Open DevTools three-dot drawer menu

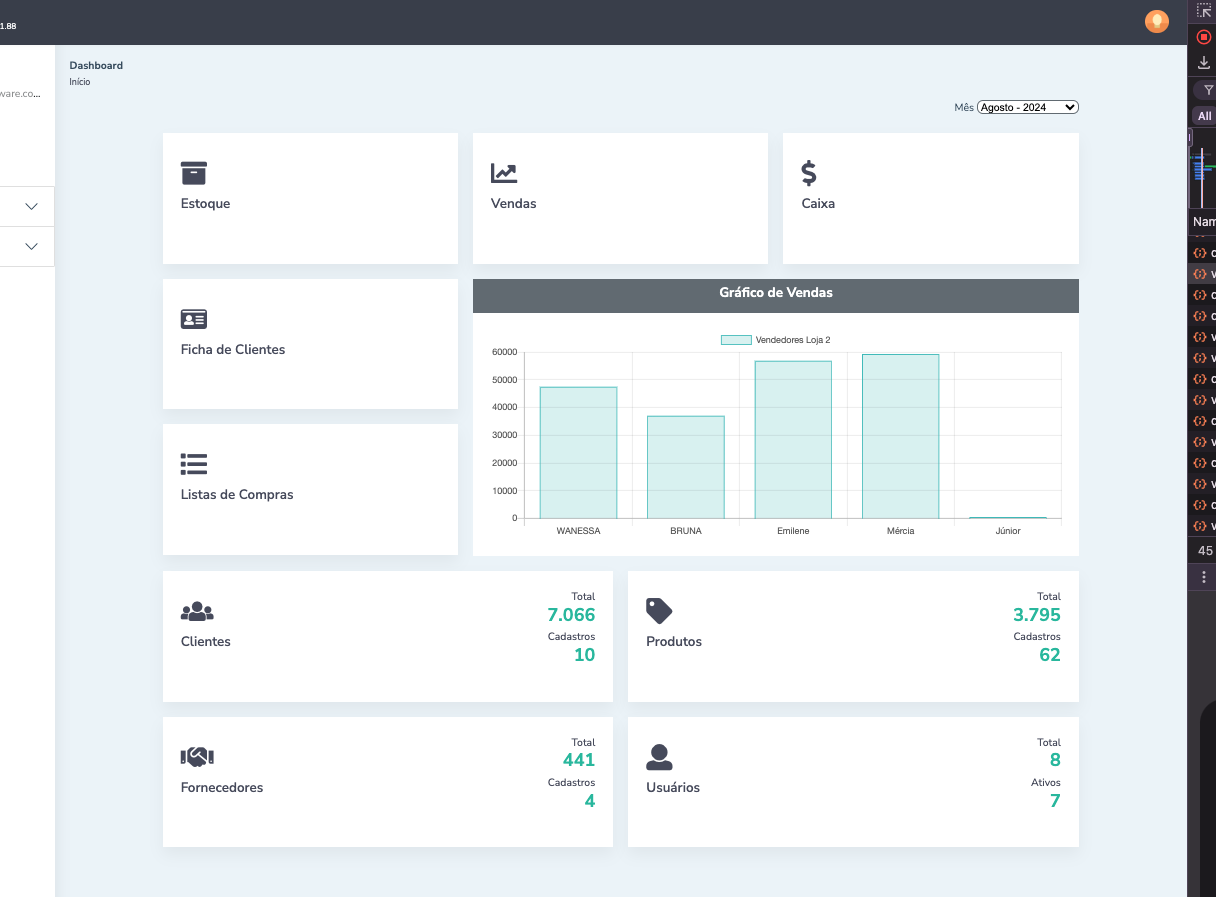click(1203, 577)
